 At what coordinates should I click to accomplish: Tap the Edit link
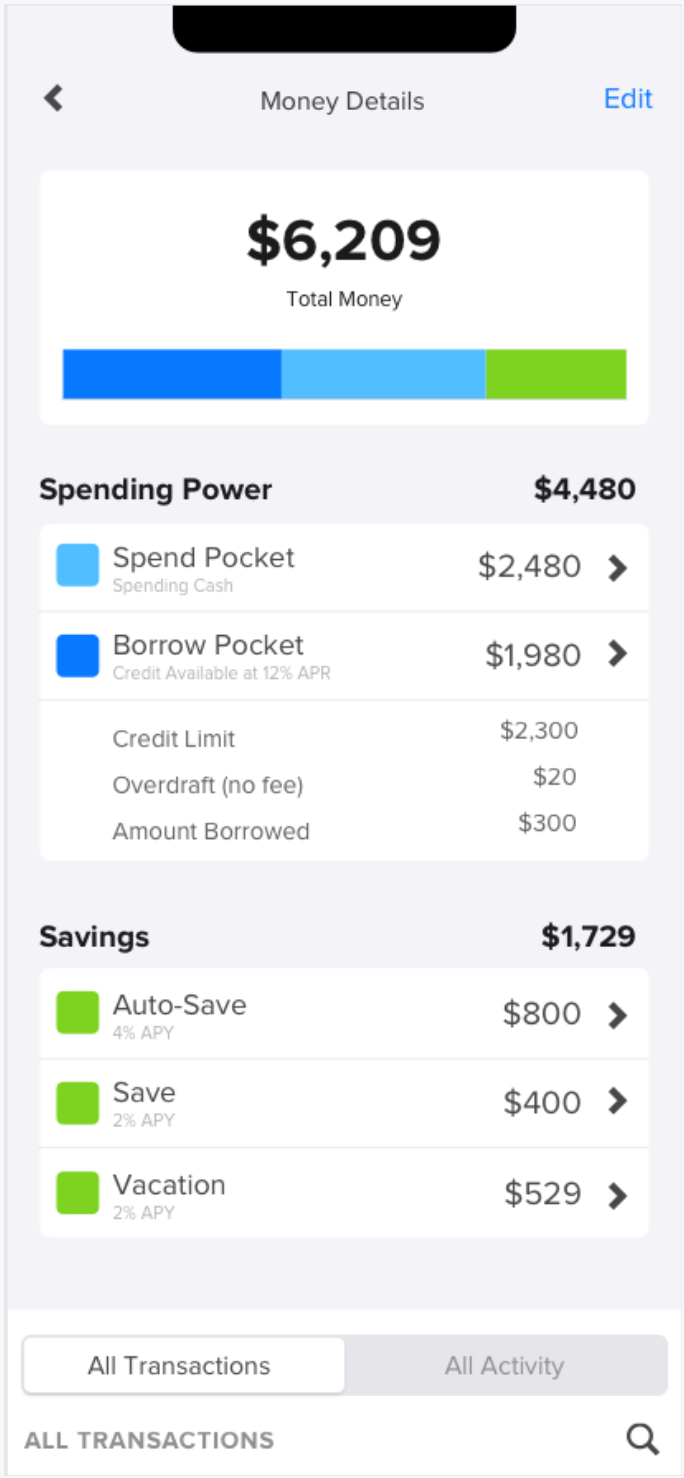coord(628,98)
